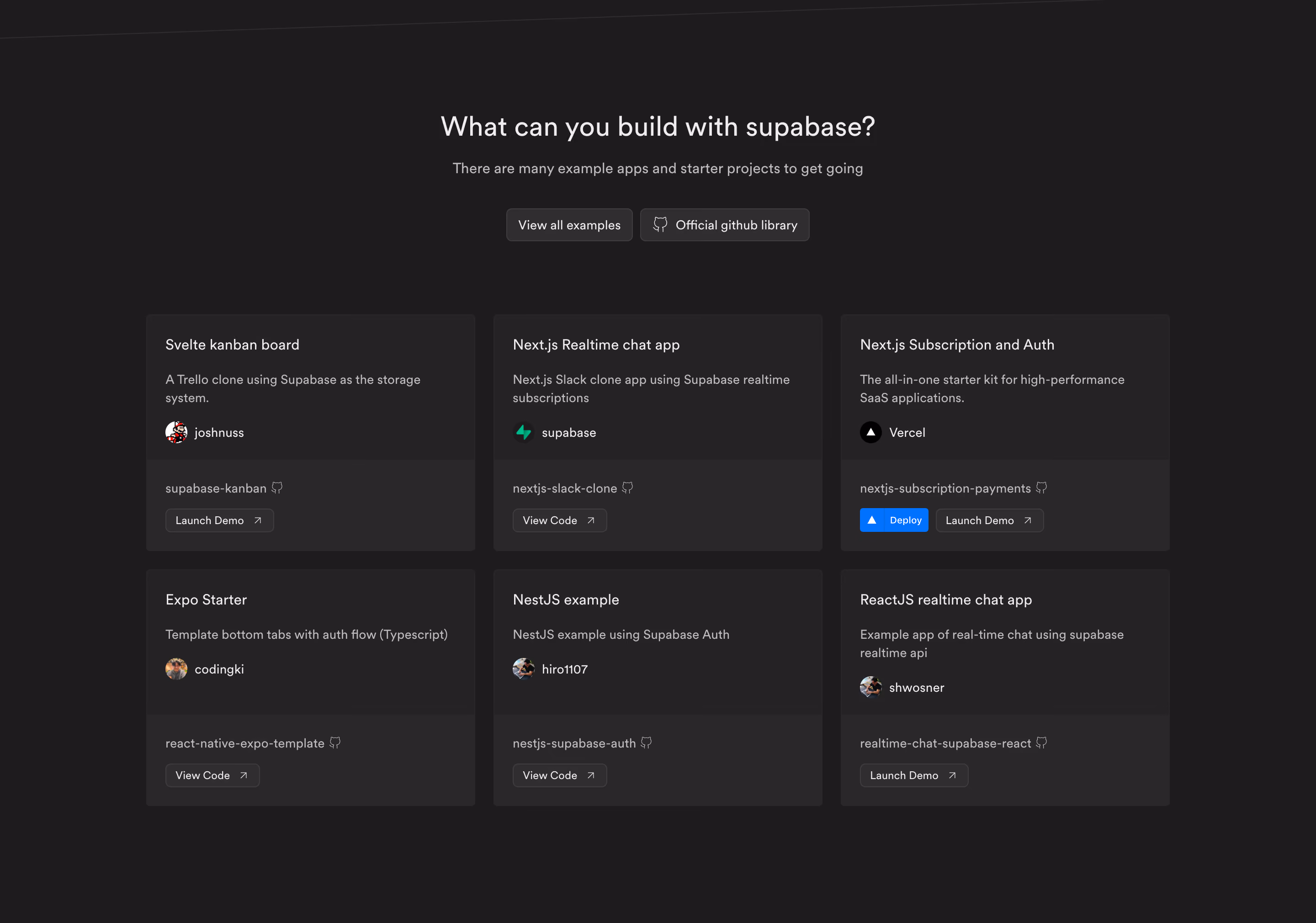Click the GitHub icon beside nestjs-supabase-auth
Viewport: 1316px width, 923px height.
pyautogui.click(x=647, y=743)
